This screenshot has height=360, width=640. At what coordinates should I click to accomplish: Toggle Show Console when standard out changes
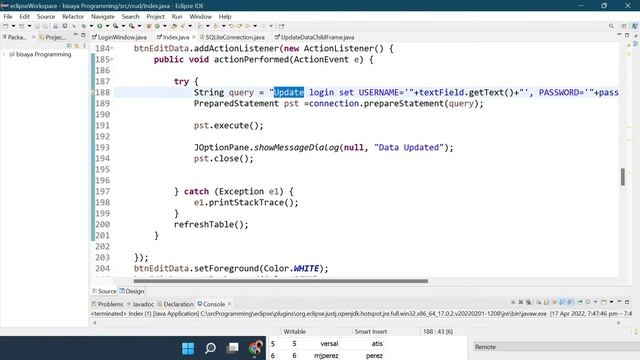[x=562, y=302]
